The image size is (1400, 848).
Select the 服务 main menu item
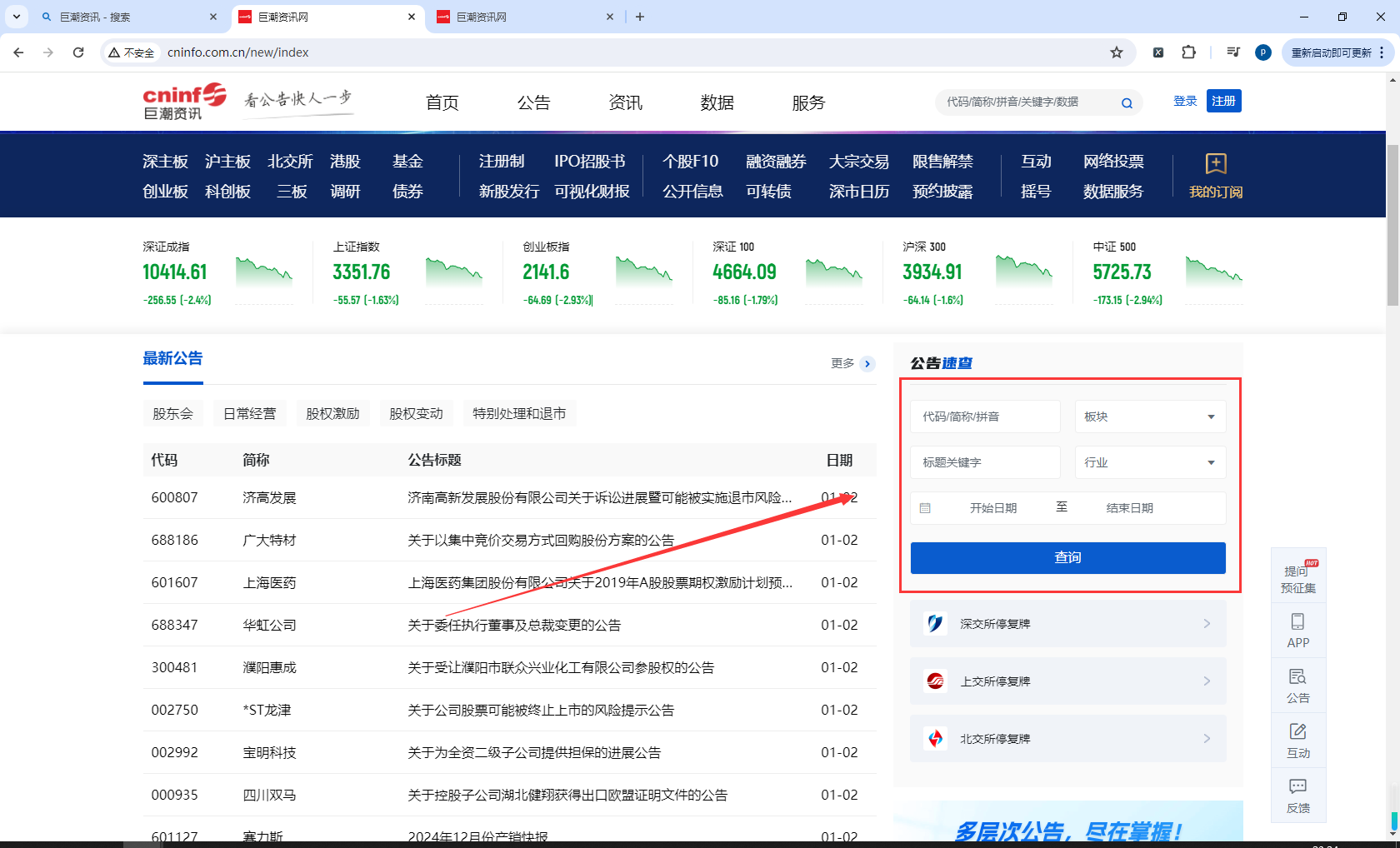[809, 102]
